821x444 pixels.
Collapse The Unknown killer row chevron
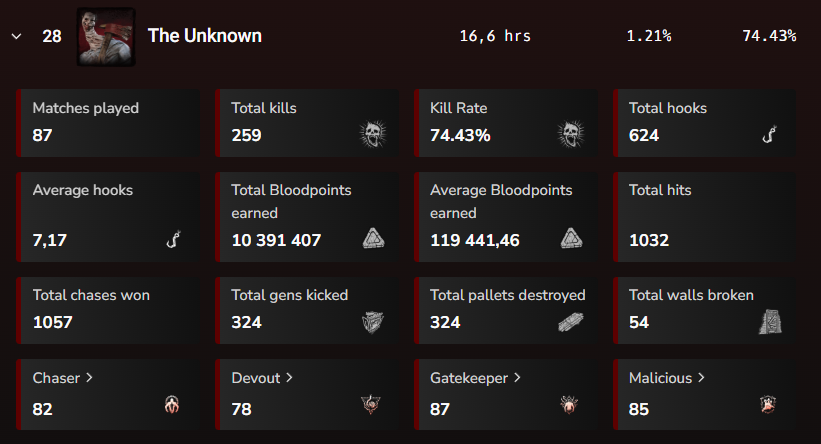pos(17,36)
